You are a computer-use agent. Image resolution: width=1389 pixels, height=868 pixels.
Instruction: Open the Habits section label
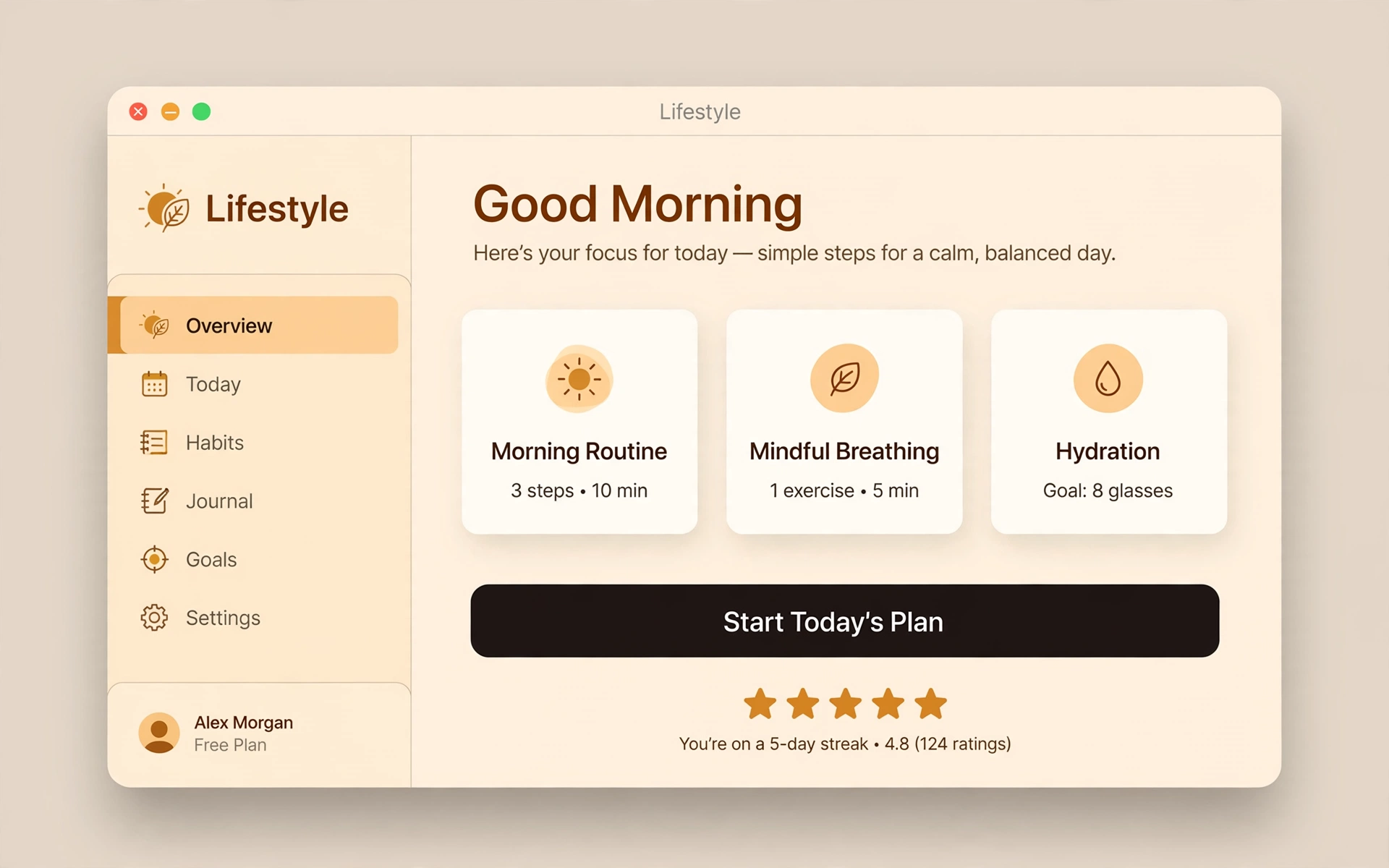coord(215,443)
